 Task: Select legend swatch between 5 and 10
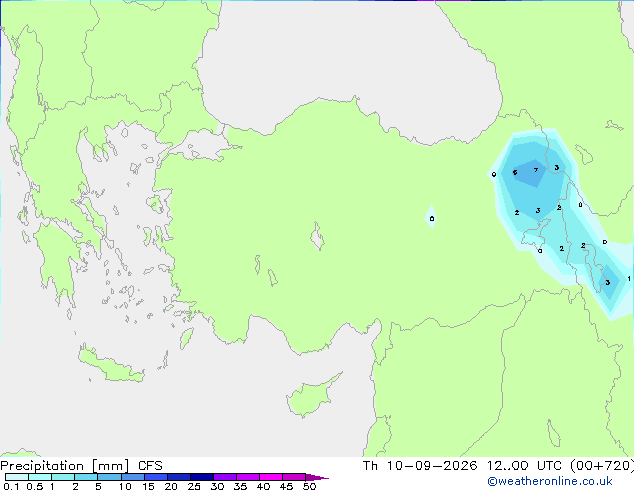tap(109, 477)
